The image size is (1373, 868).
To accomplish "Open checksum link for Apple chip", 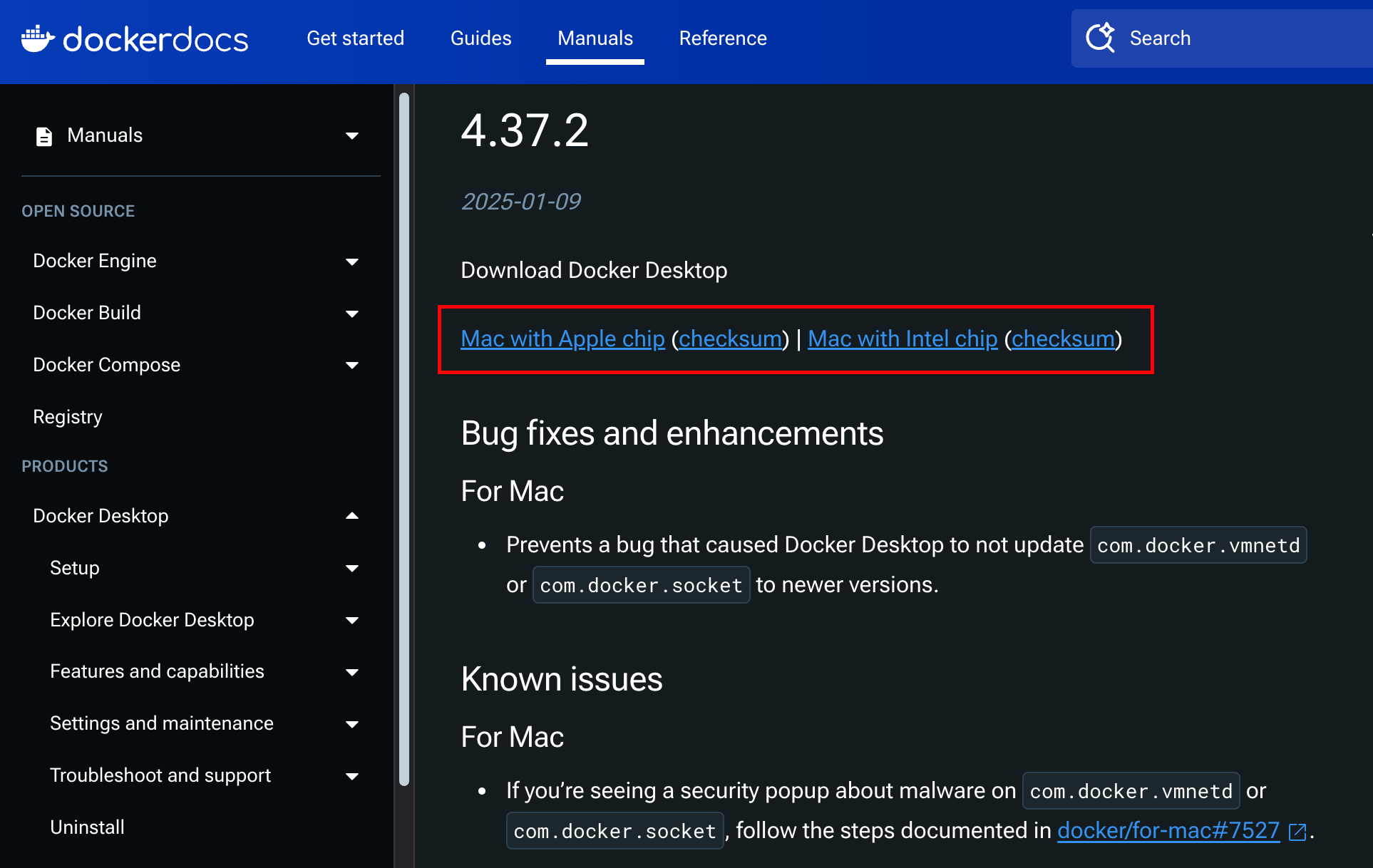I will (730, 339).
